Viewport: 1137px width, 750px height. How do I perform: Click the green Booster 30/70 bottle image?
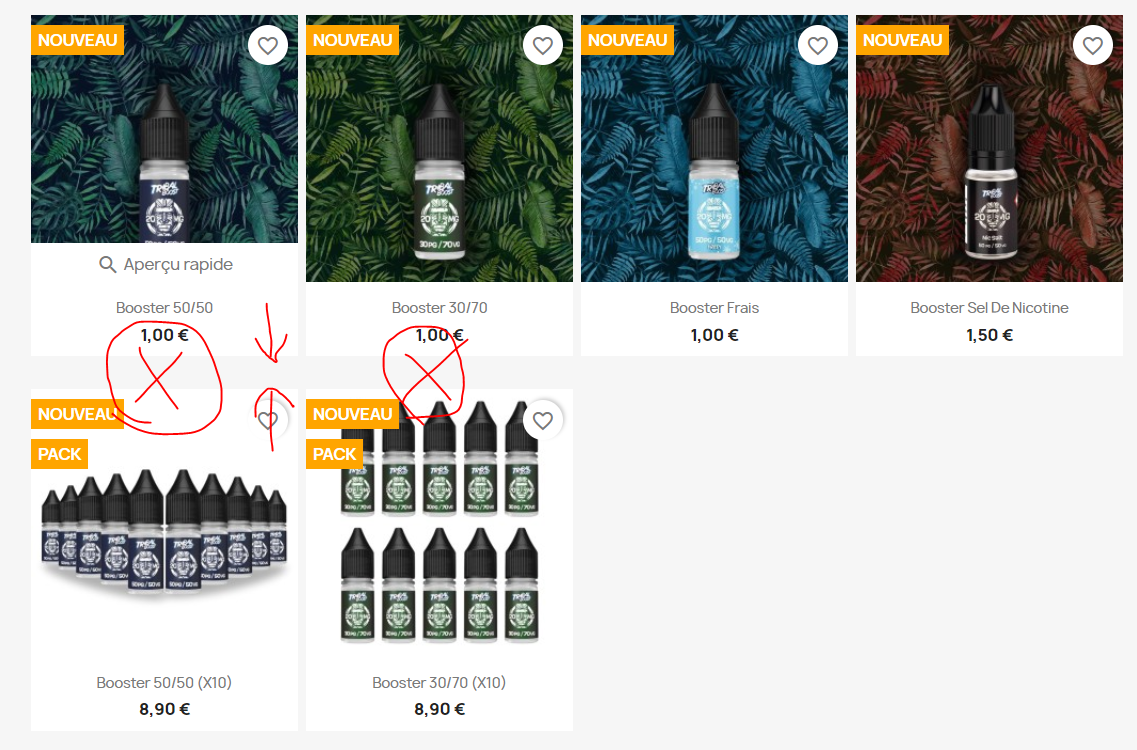[439, 149]
